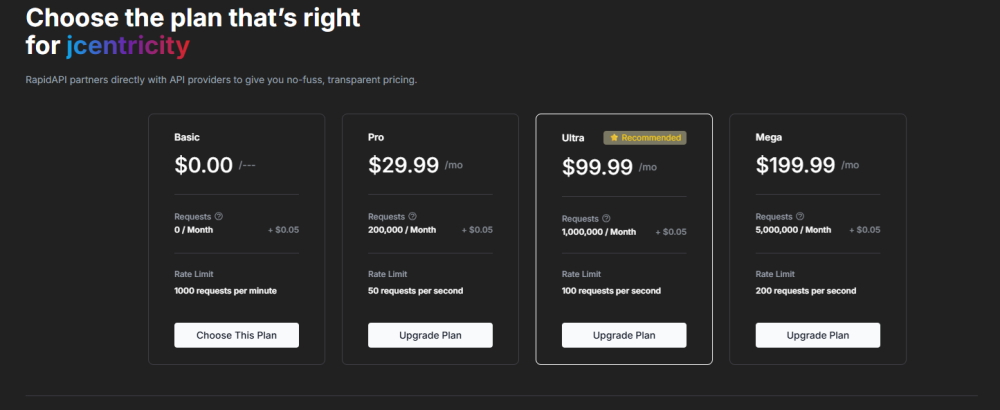Click the 100 requests per second text
1000x410 pixels.
(611, 291)
